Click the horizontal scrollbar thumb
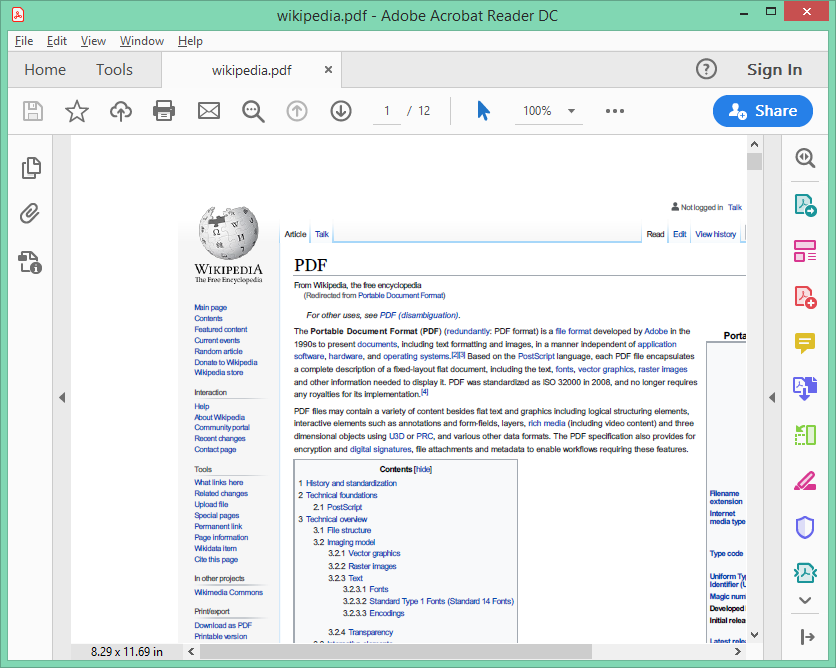The height and width of the screenshot is (668, 836). (x=396, y=651)
